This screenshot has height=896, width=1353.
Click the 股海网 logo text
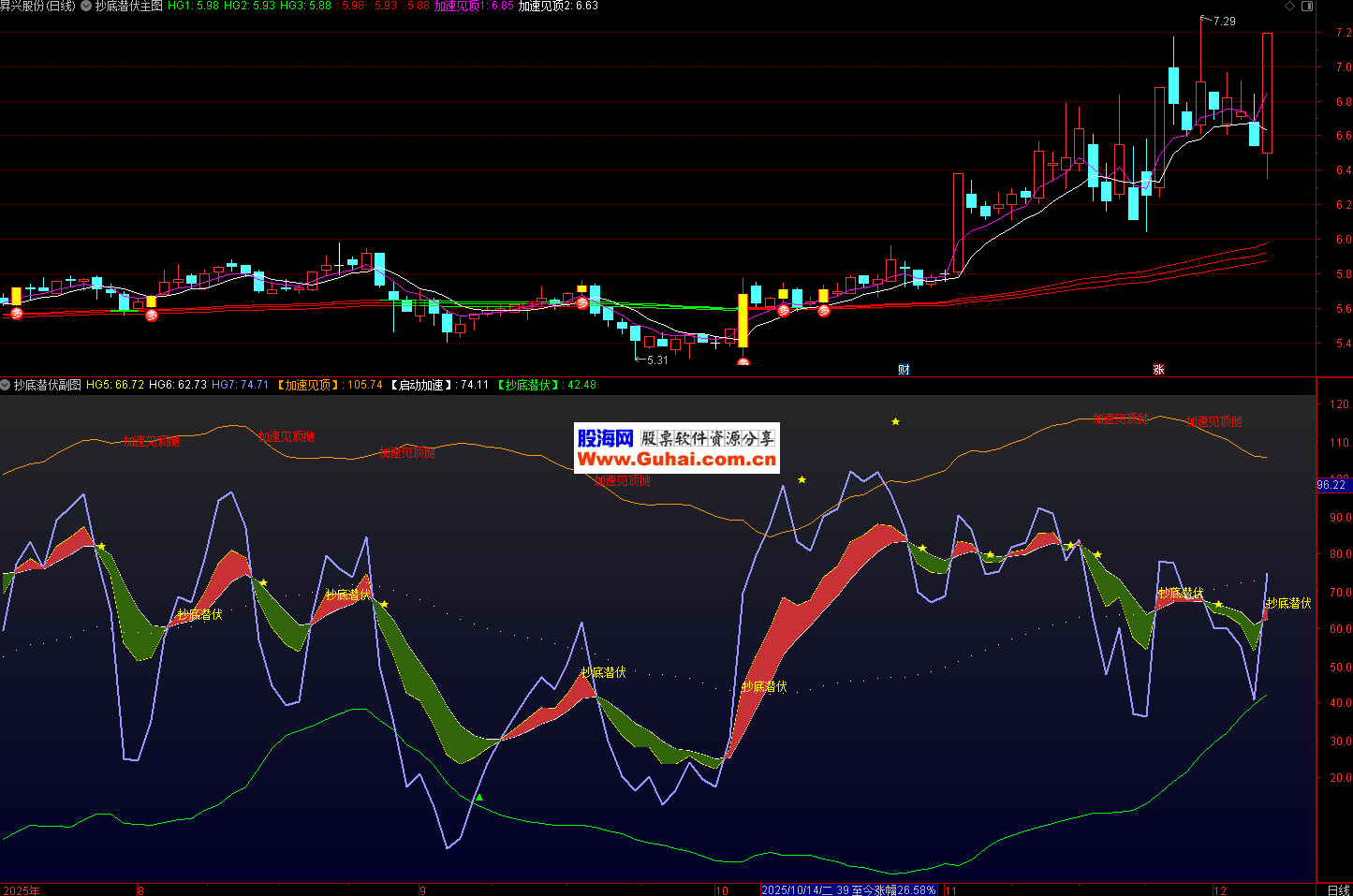click(x=605, y=438)
